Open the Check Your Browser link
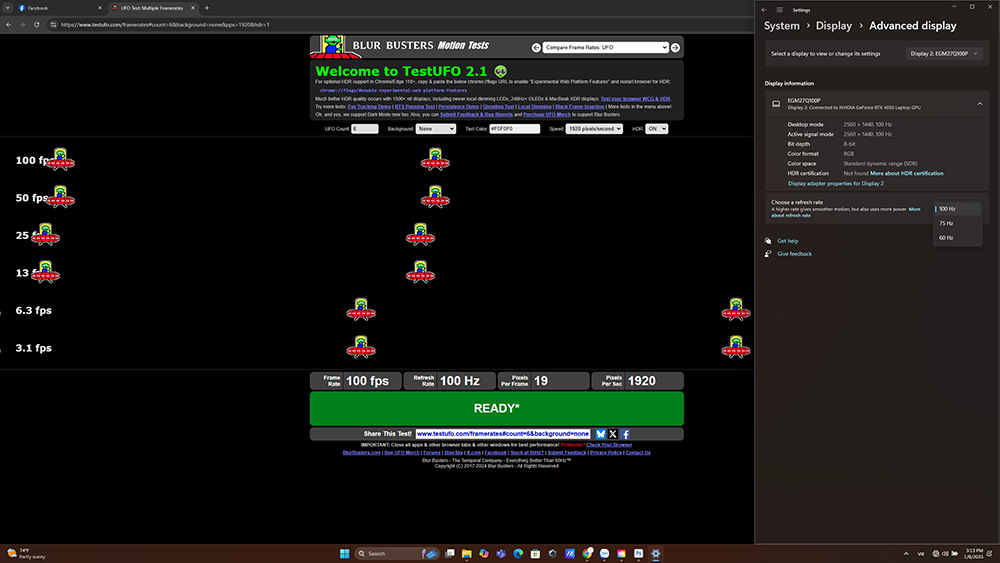This screenshot has height=563, width=1000. (x=609, y=445)
